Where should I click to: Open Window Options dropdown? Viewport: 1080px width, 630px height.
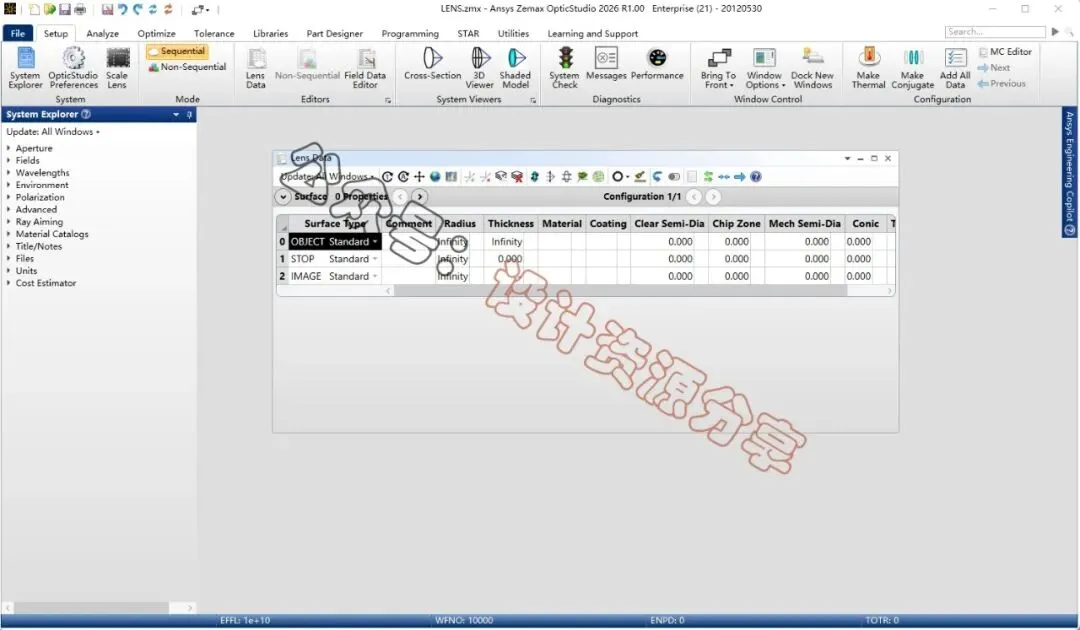point(765,67)
